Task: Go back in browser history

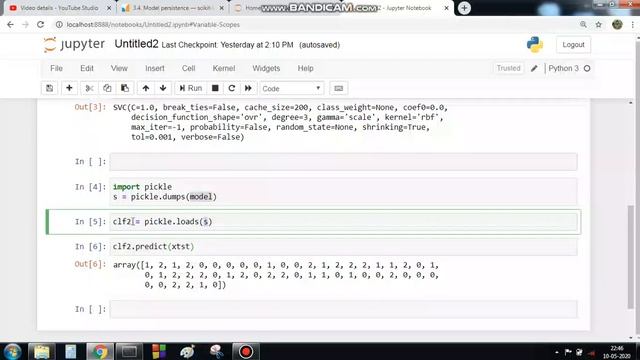Action: coord(10,24)
